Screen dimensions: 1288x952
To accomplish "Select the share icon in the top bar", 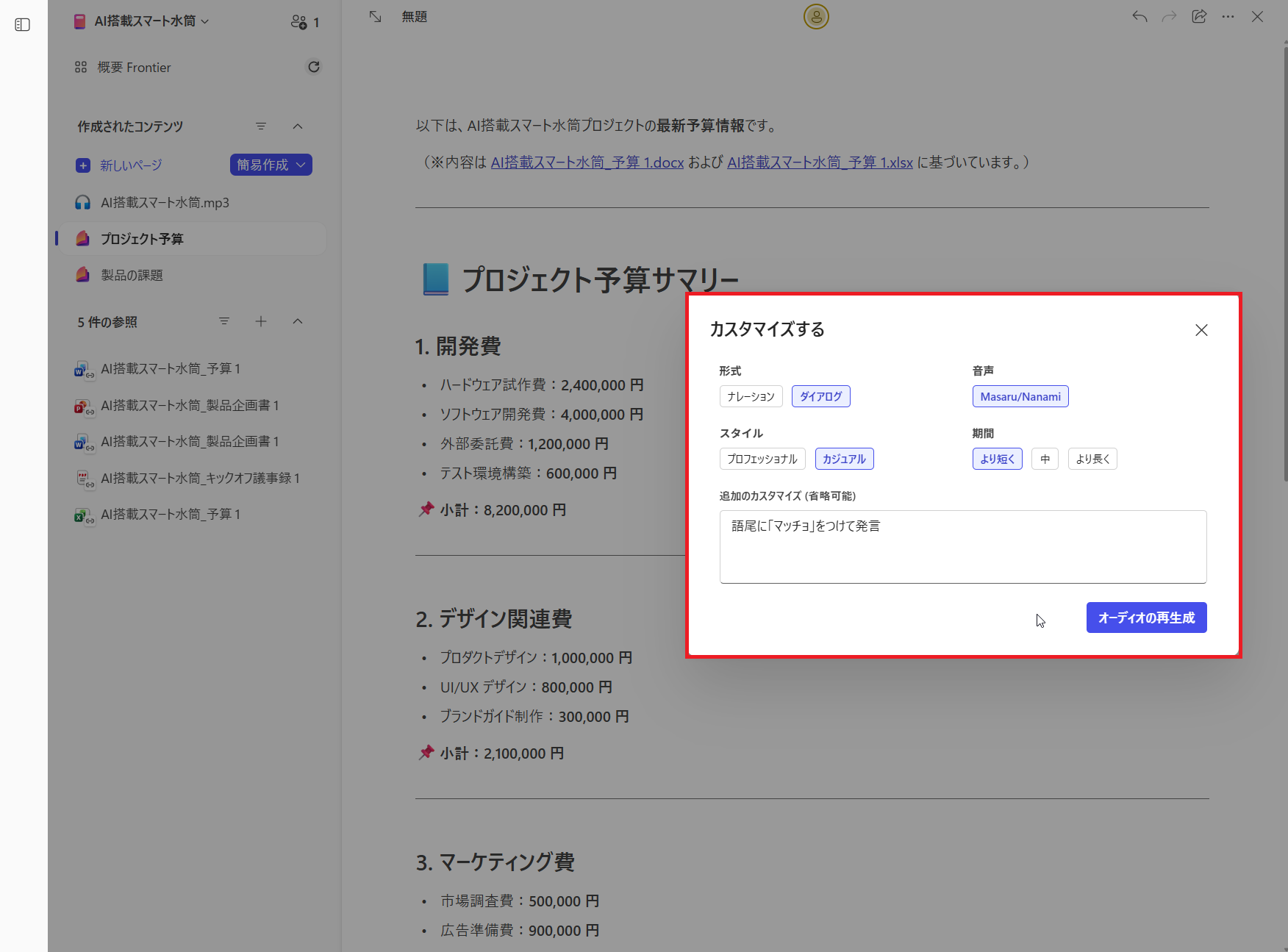I will point(1200,16).
